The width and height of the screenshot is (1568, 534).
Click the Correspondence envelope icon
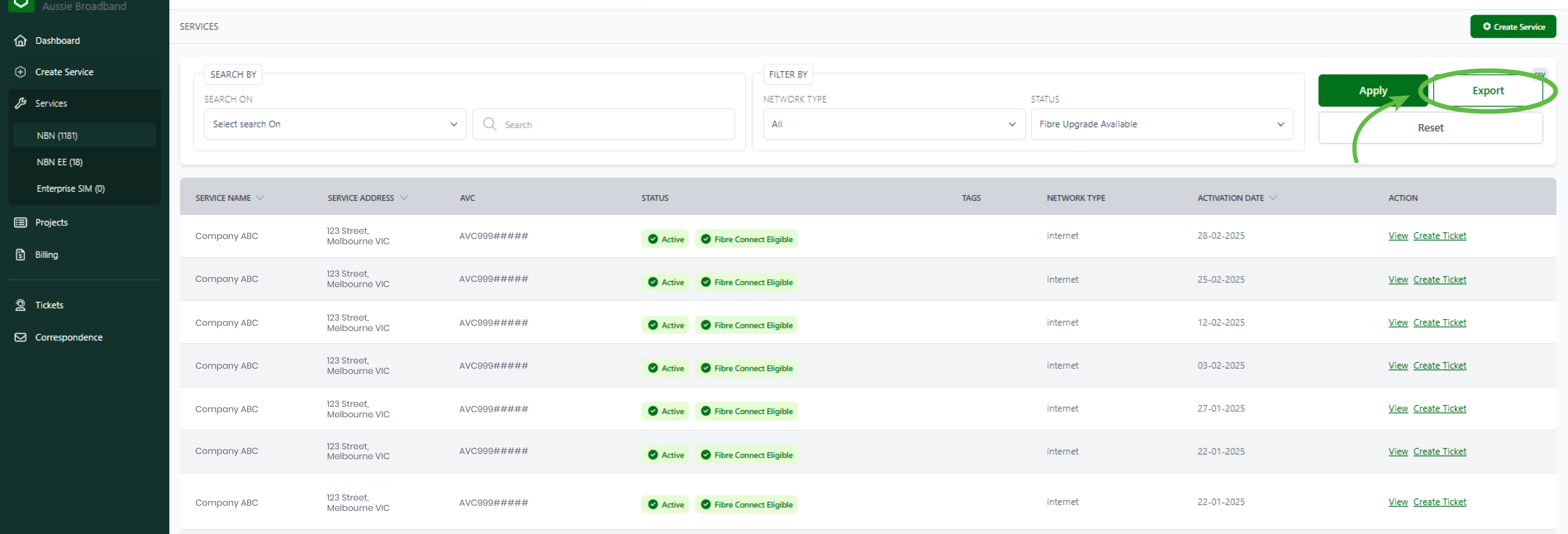tap(20, 337)
